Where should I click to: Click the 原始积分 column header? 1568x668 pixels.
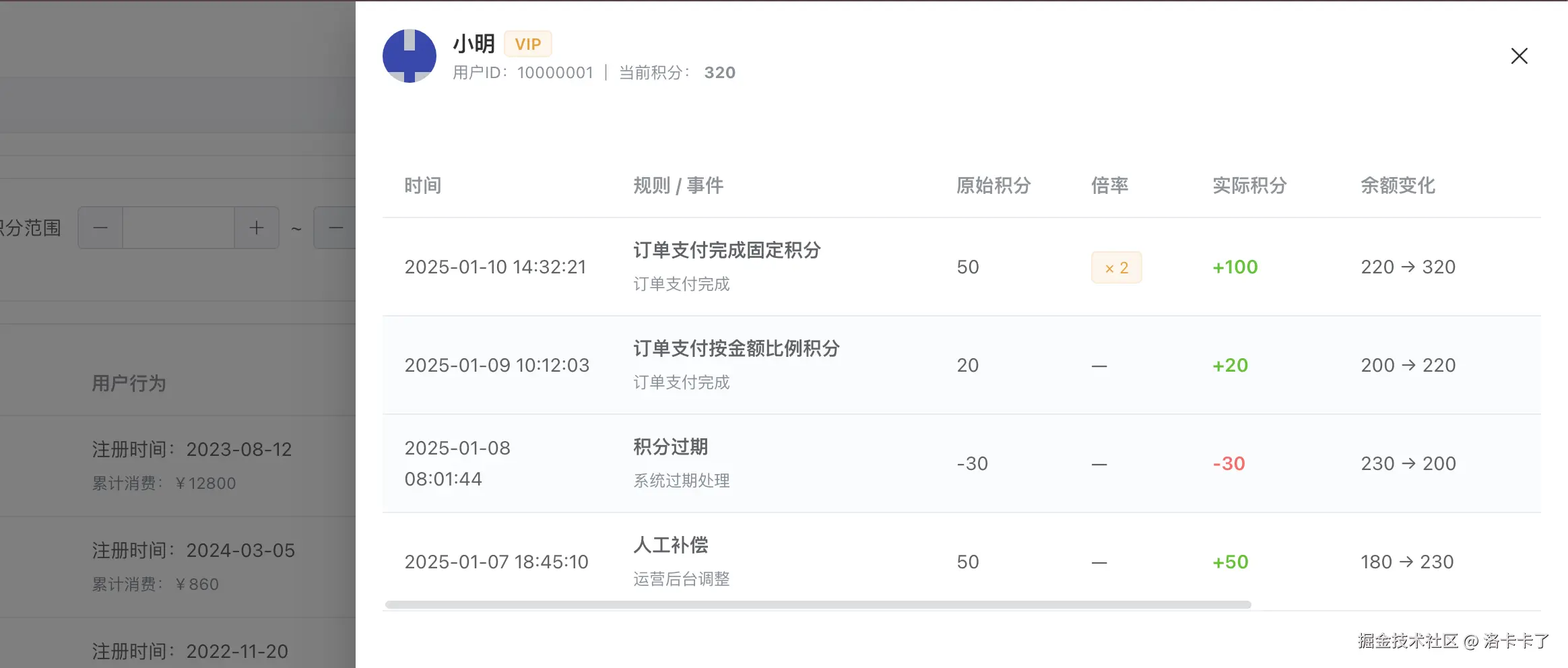(993, 185)
